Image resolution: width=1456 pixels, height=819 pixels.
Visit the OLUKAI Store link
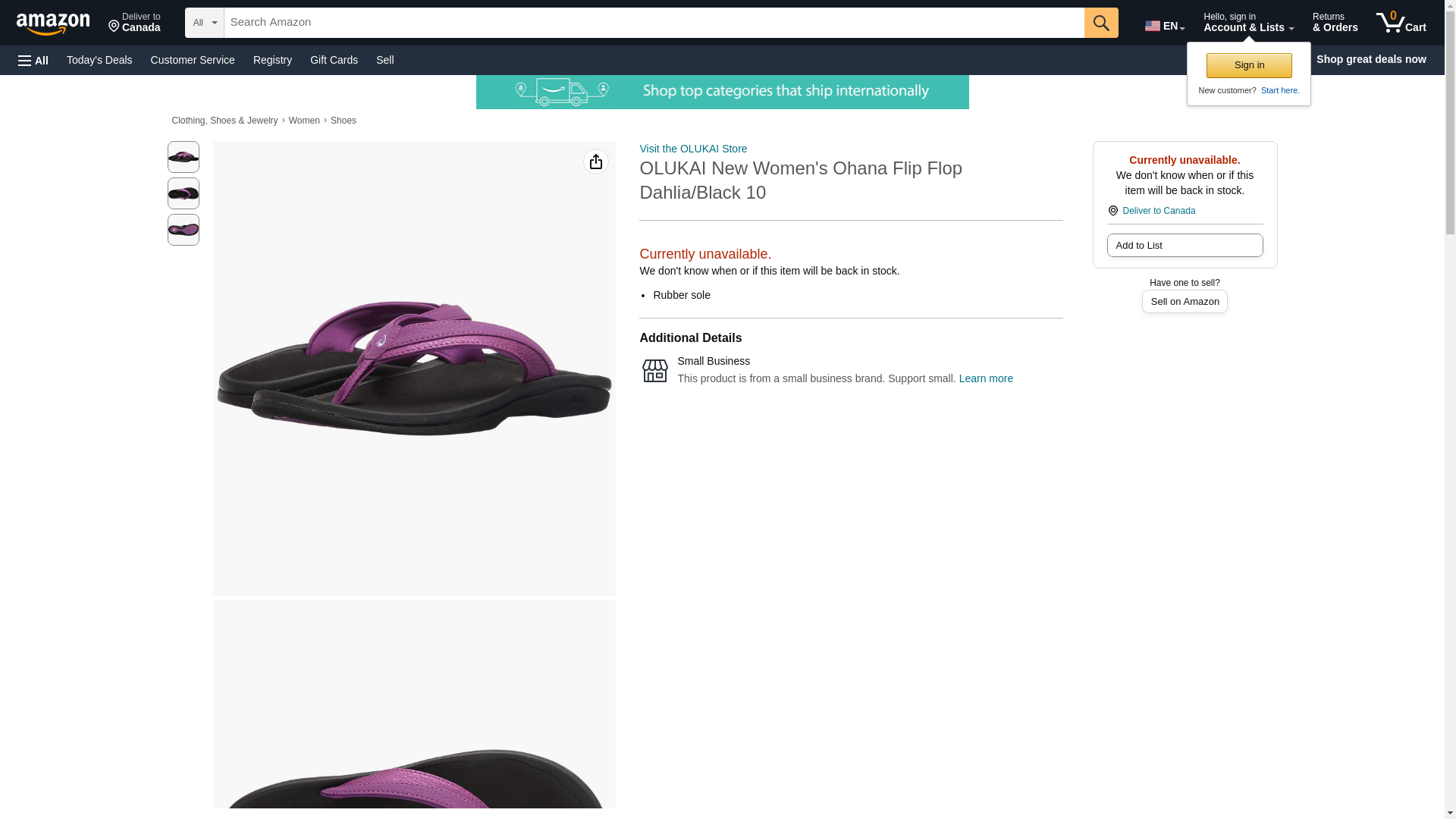(x=692, y=149)
